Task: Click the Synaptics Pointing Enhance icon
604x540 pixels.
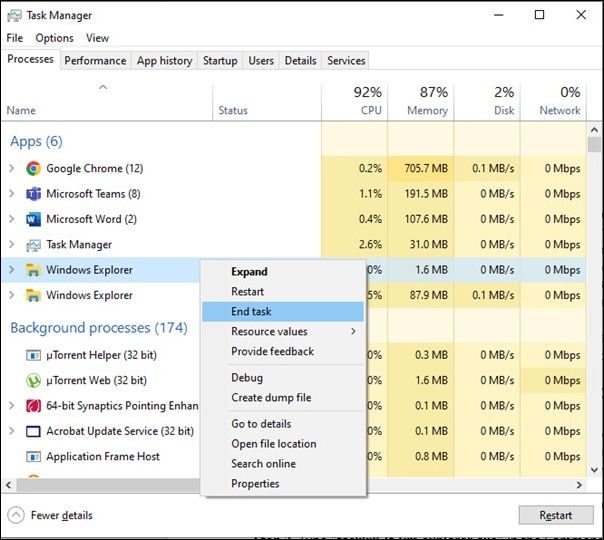Action: 33,406
